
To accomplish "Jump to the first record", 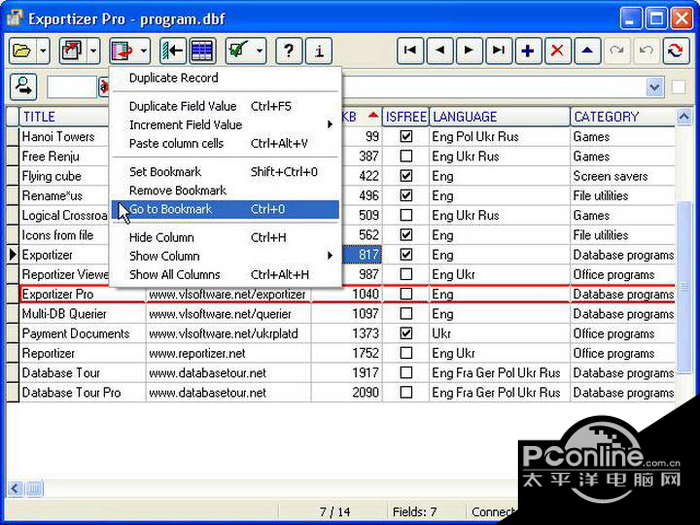I will 411,50.
